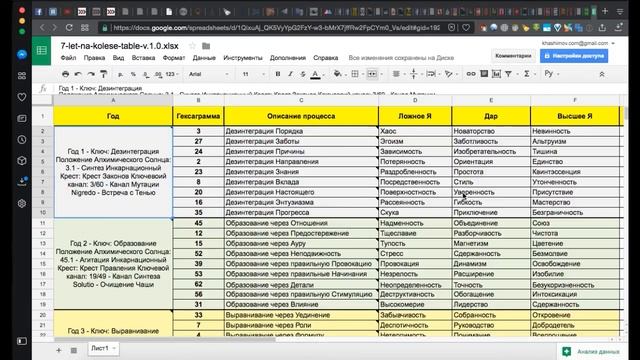Reload the page in browser
This screenshot has height=360, width=640.
69,28
